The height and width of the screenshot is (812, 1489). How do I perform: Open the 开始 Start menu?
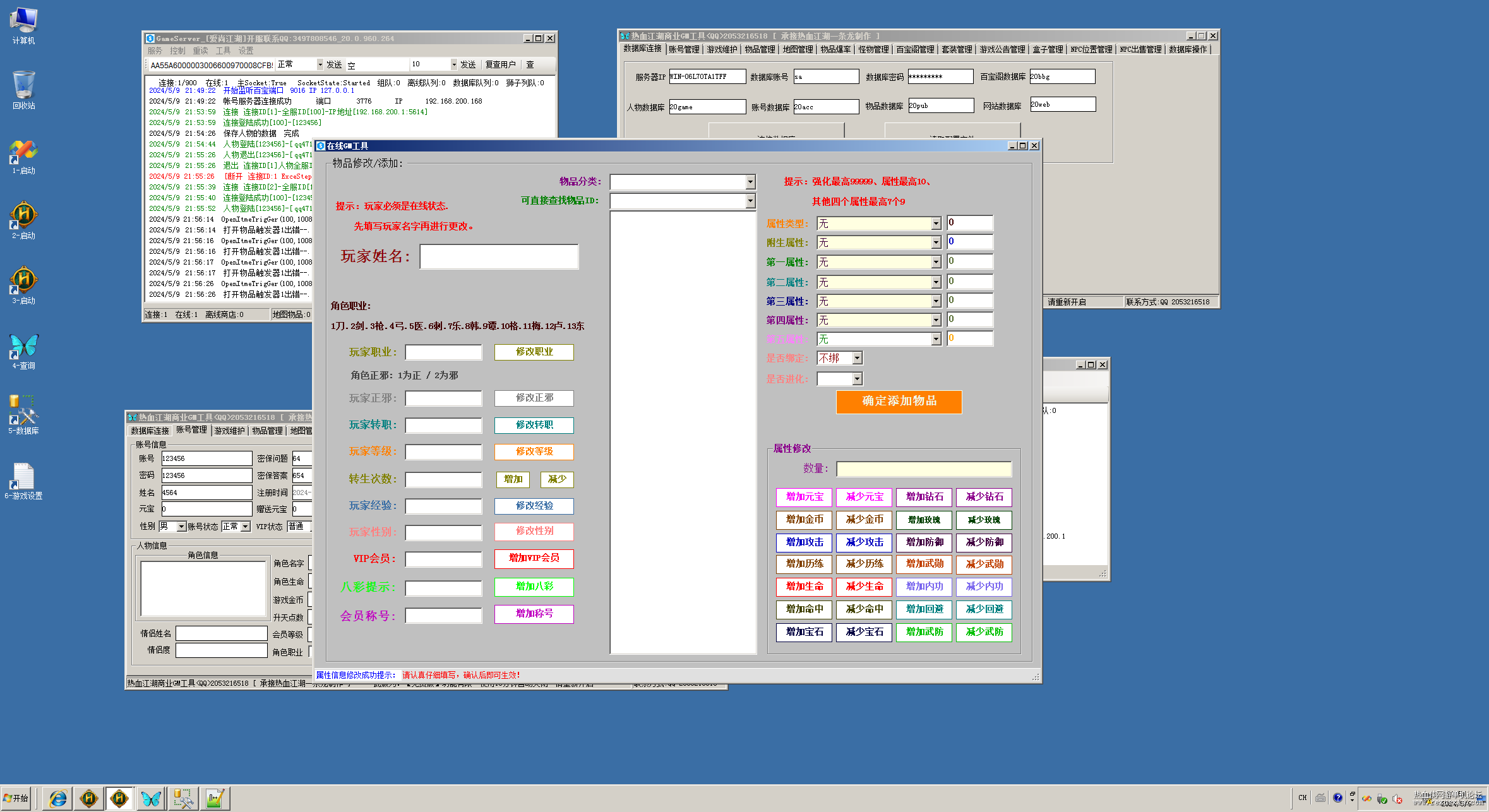point(16,799)
